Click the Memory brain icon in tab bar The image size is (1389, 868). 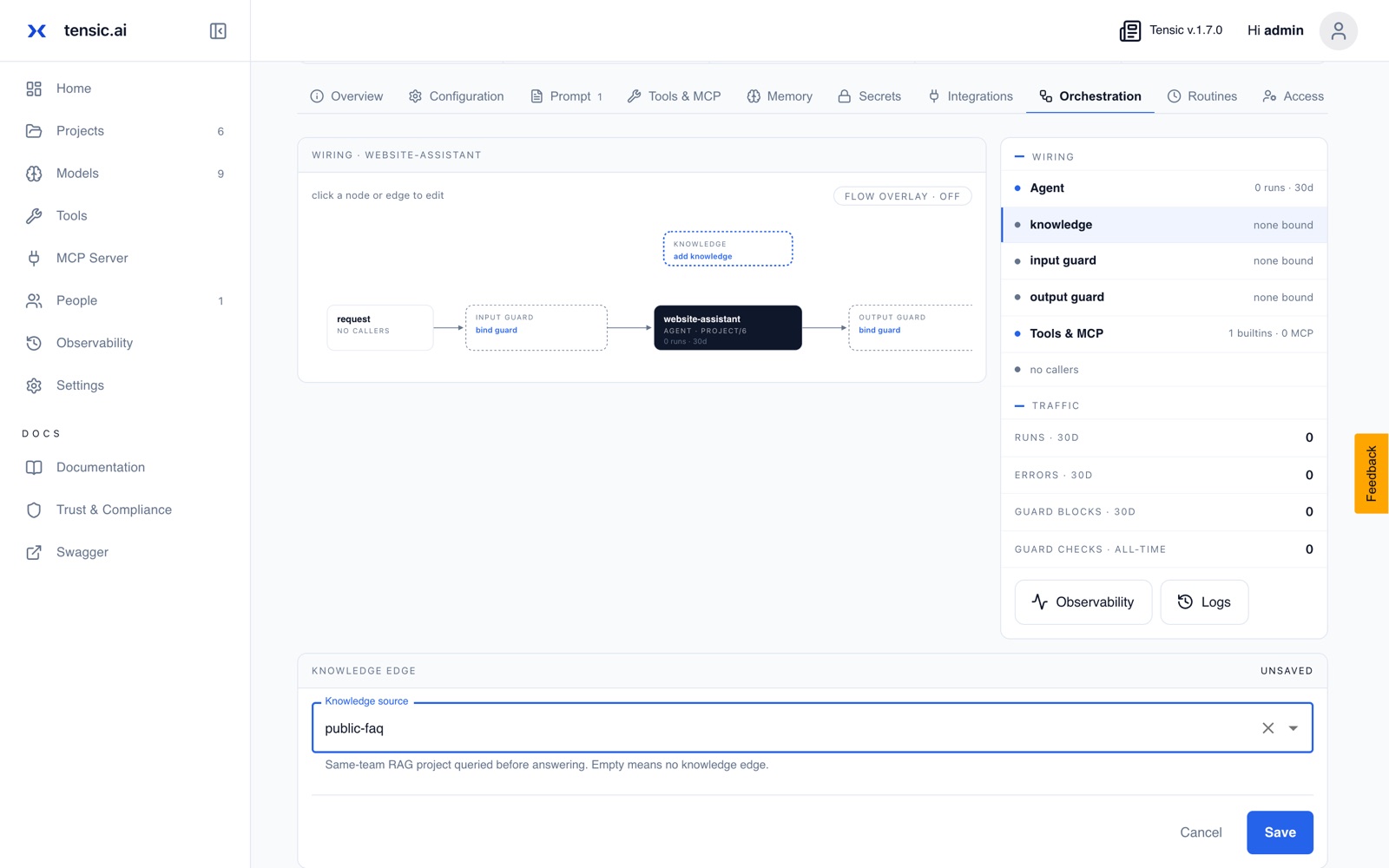click(x=754, y=96)
